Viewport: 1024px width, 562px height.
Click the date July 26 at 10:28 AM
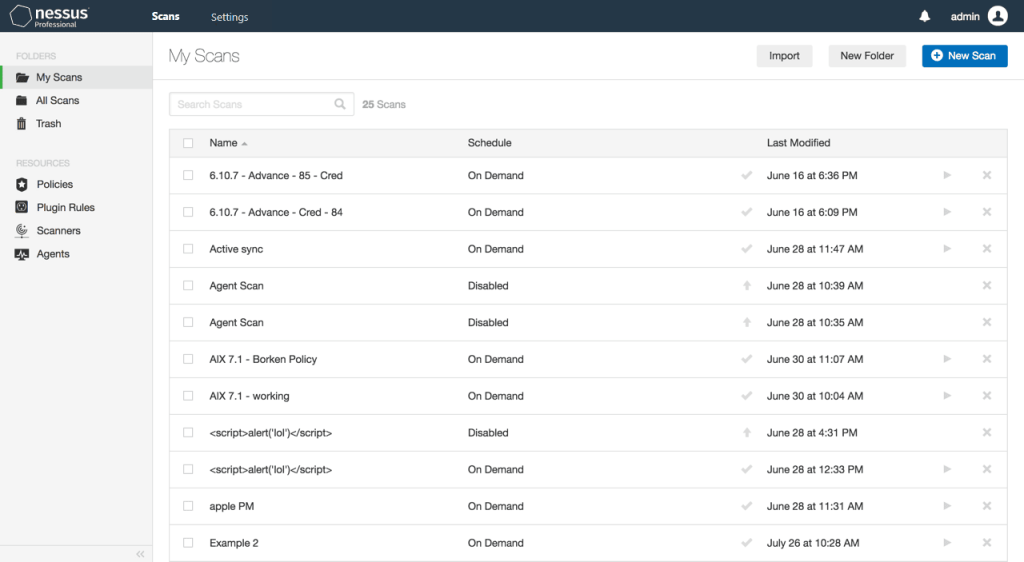click(x=813, y=542)
